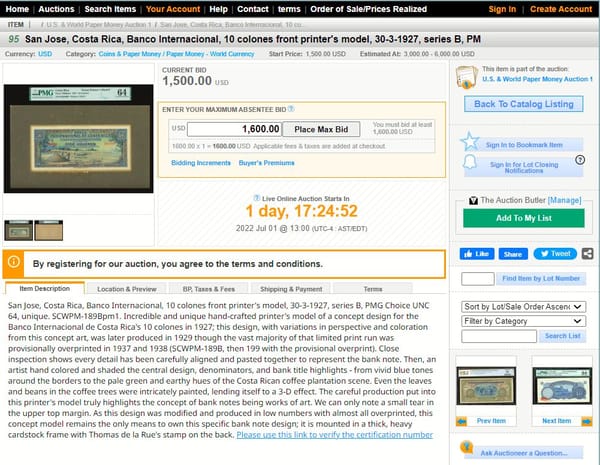Click the Find Item by Lot Number button

541,279
